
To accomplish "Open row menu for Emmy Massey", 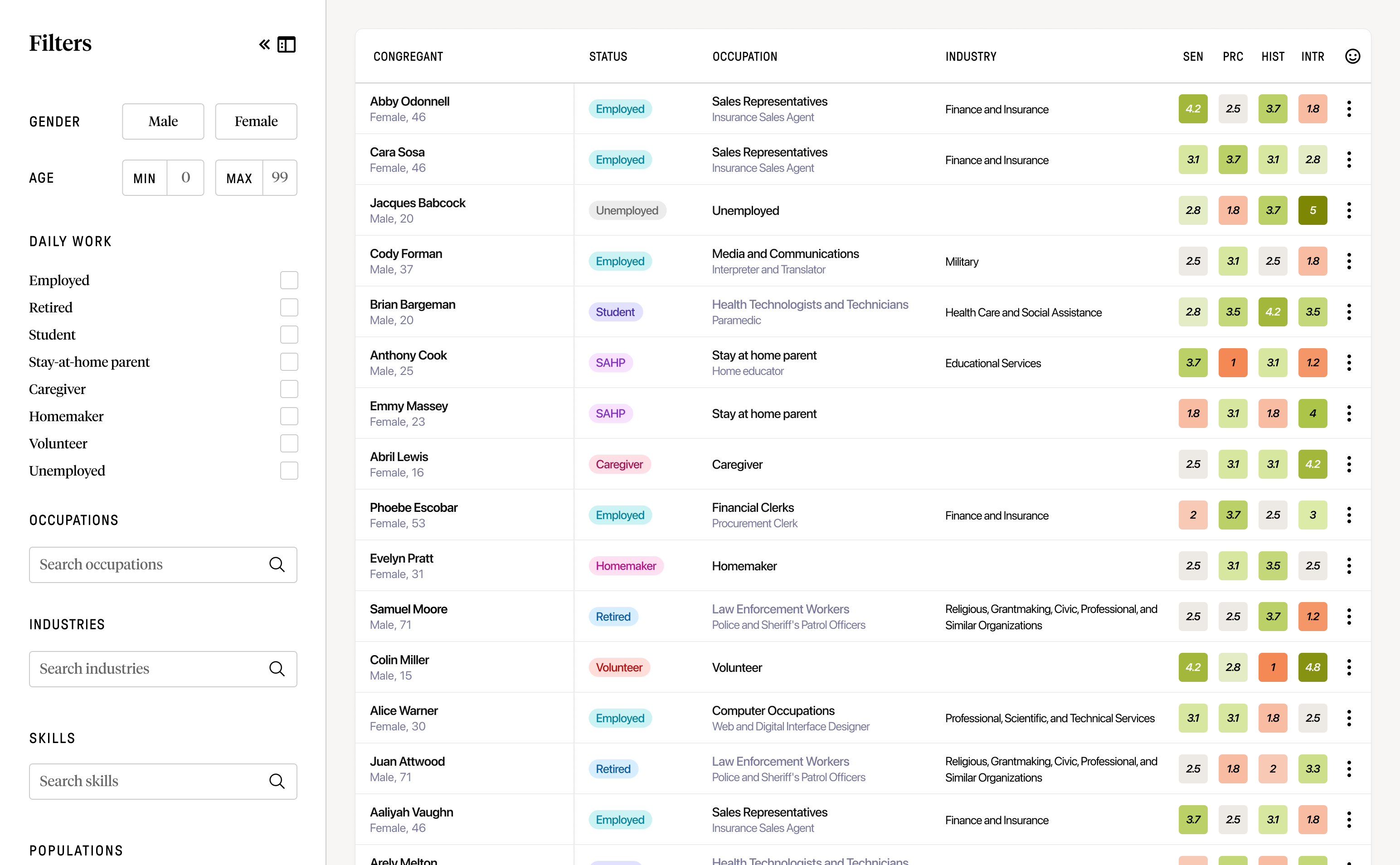I will coord(1349,413).
